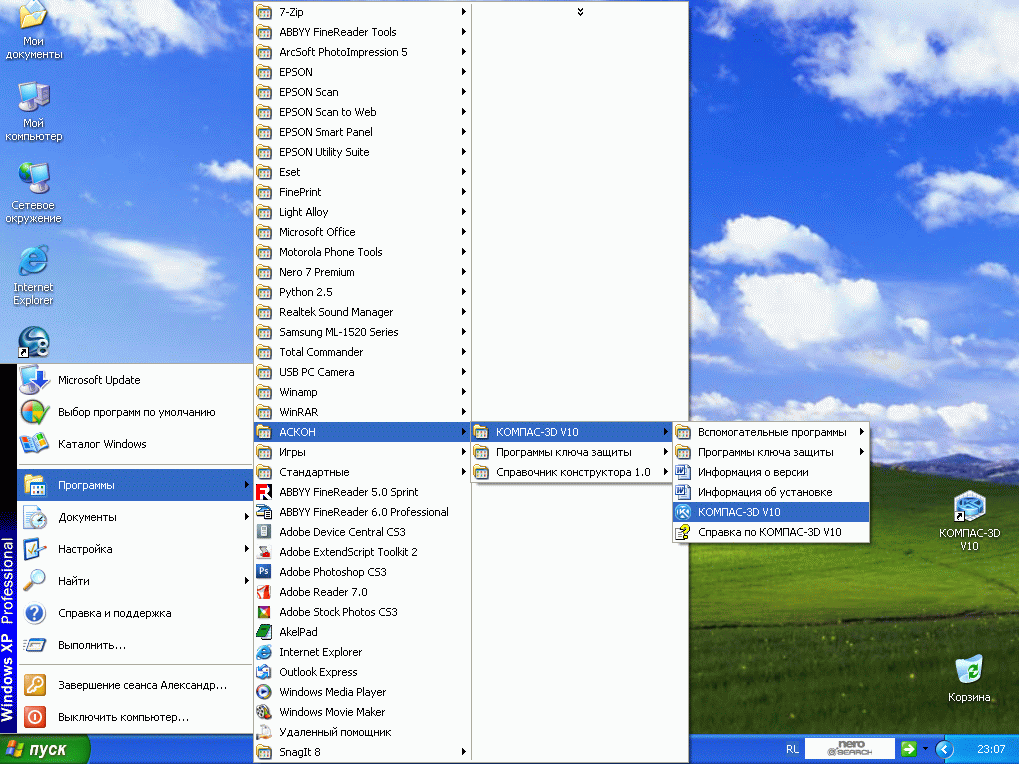Open the Документы start menu item

pos(135,517)
